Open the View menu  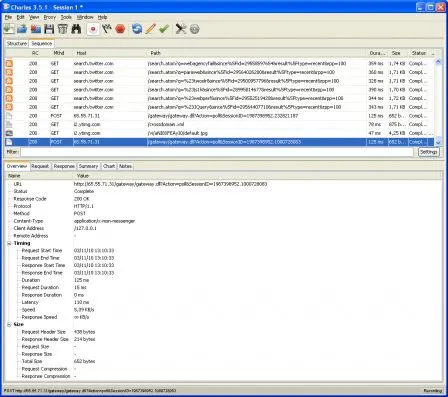point(34,17)
